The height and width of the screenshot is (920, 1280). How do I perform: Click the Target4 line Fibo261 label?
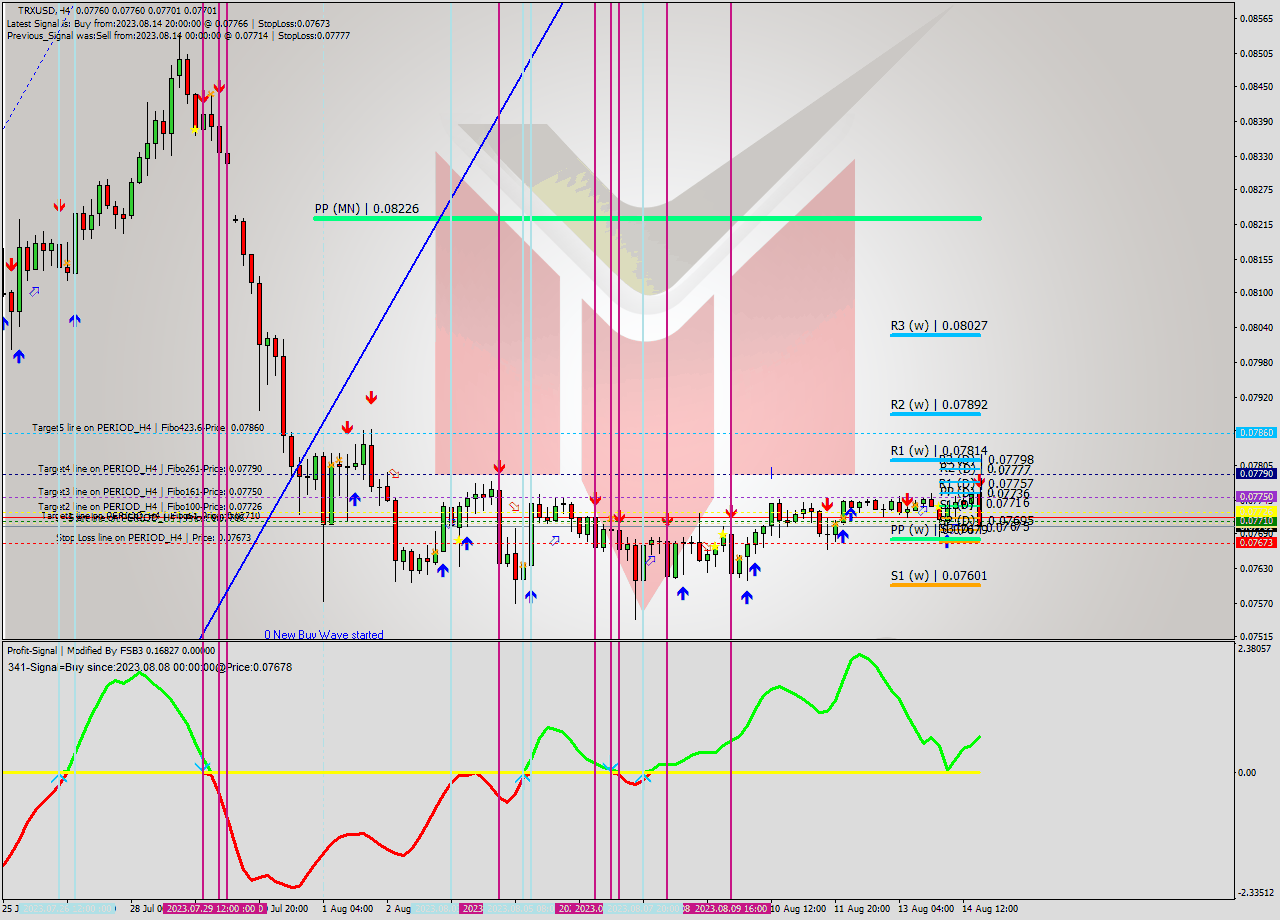click(150, 469)
